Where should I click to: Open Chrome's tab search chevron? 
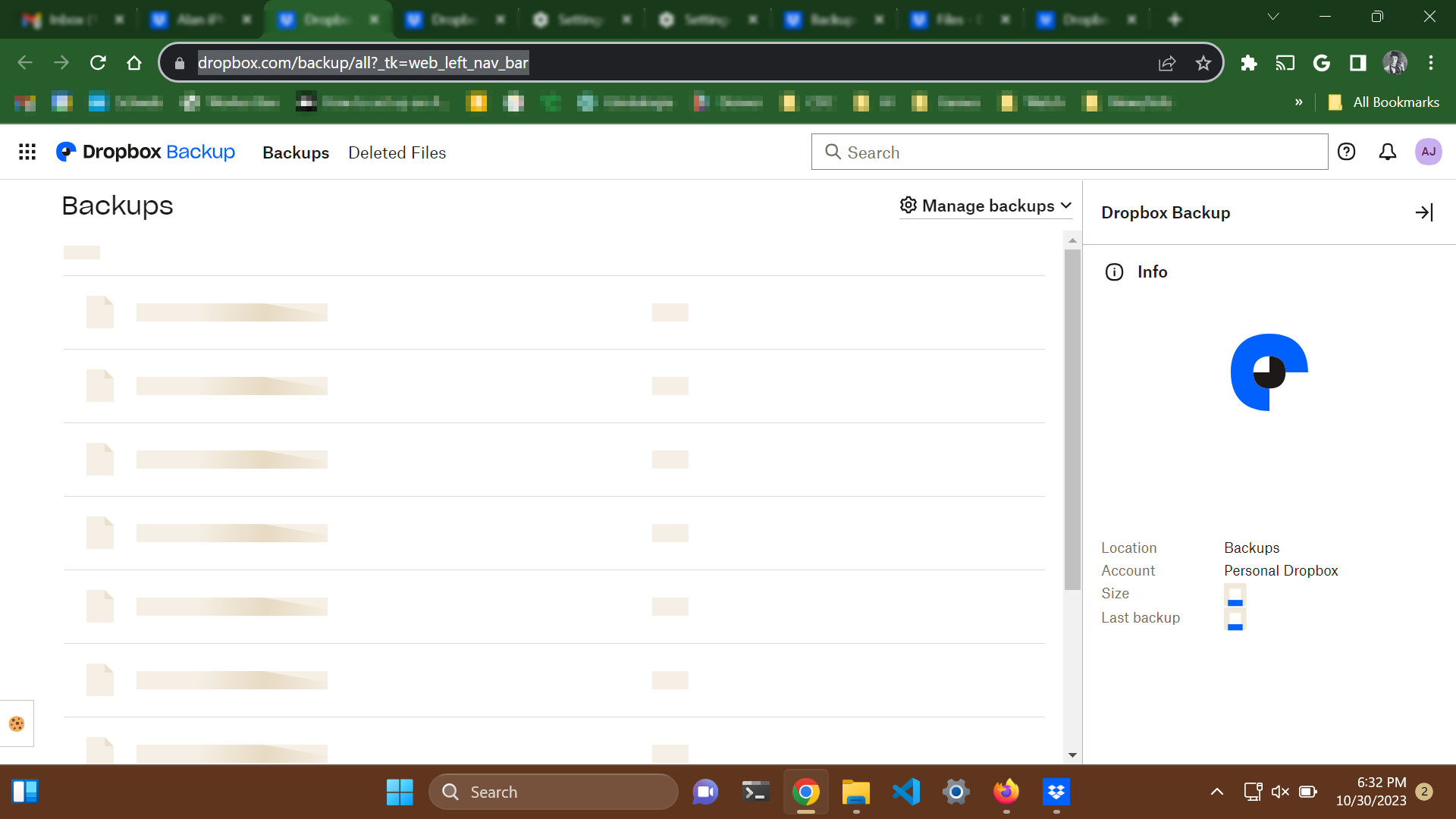point(1273,16)
